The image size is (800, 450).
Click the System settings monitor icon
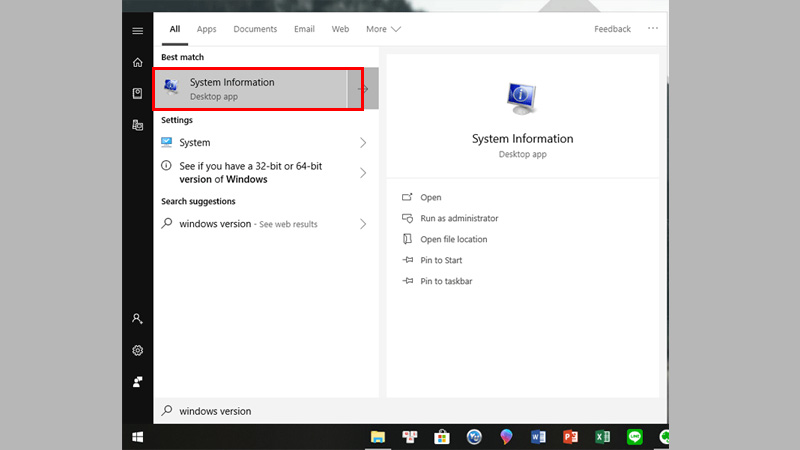166,142
